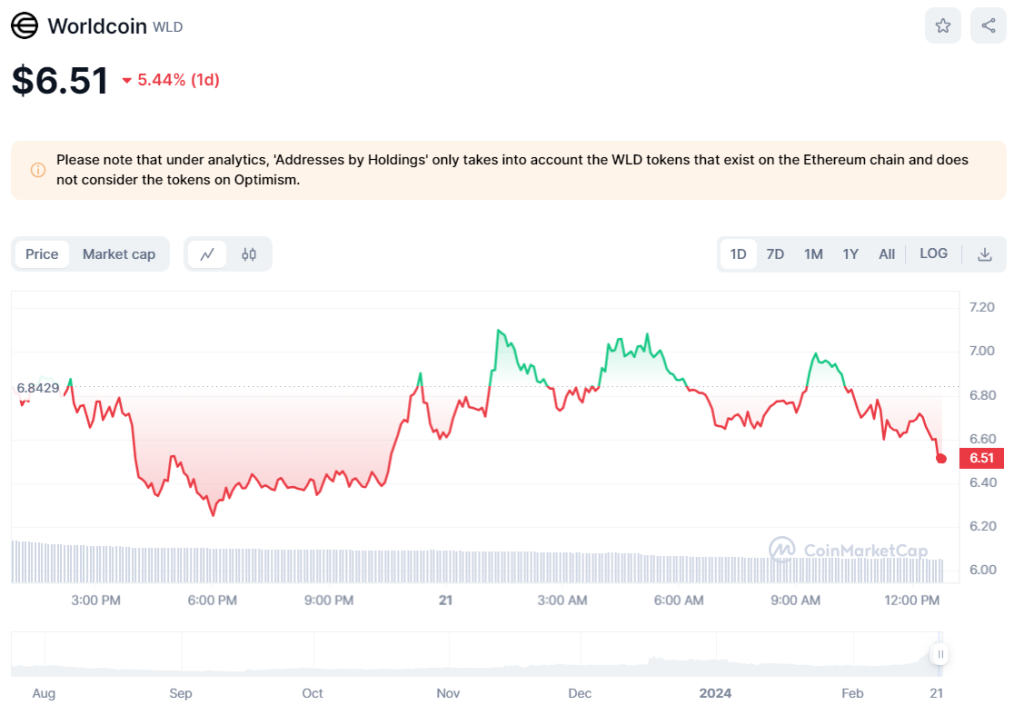Set chart range to 1M

tap(813, 254)
